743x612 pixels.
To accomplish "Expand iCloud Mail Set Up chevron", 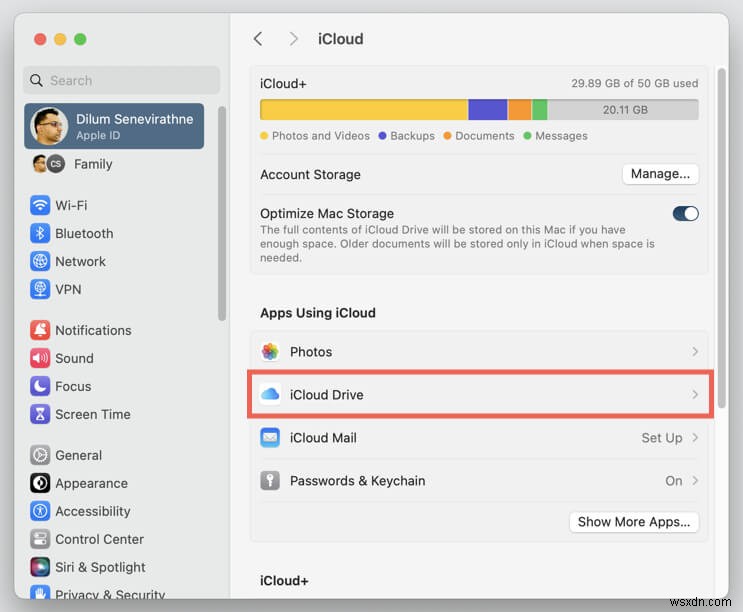I will [695, 438].
